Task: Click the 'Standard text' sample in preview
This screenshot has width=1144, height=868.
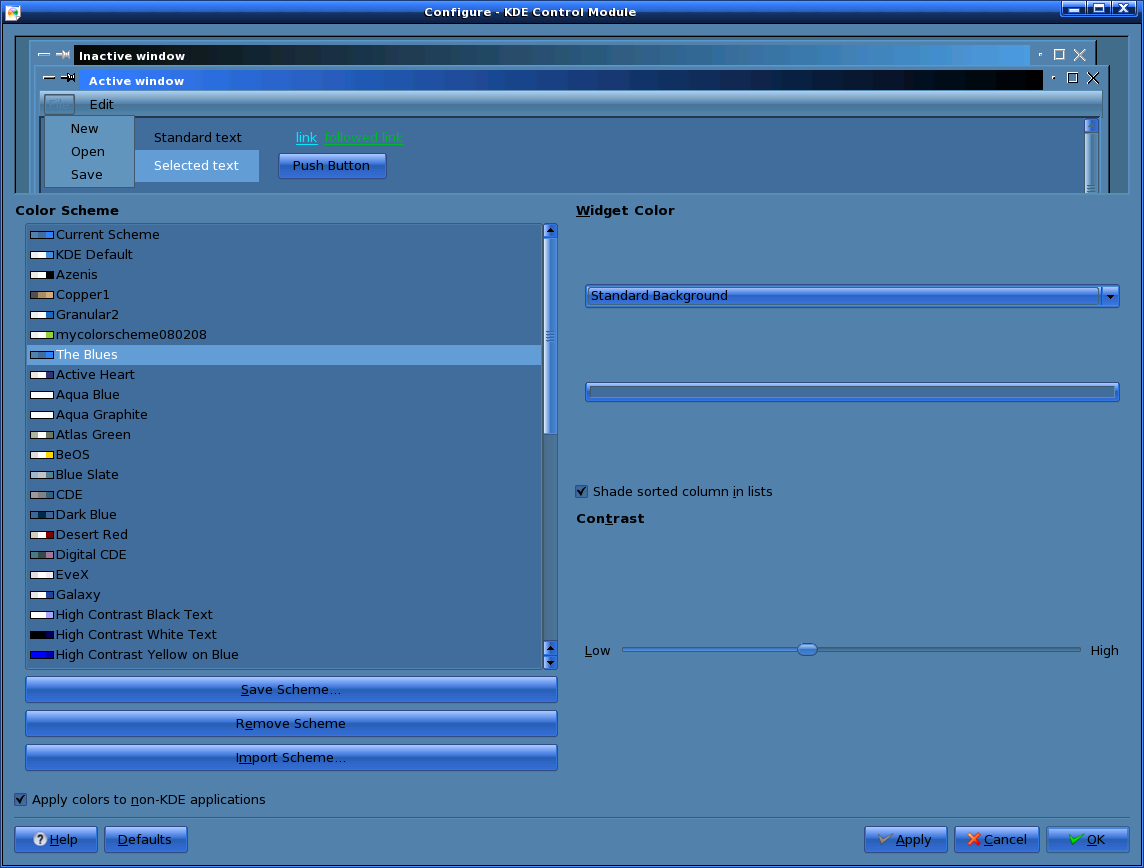Action: [x=198, y=138]
